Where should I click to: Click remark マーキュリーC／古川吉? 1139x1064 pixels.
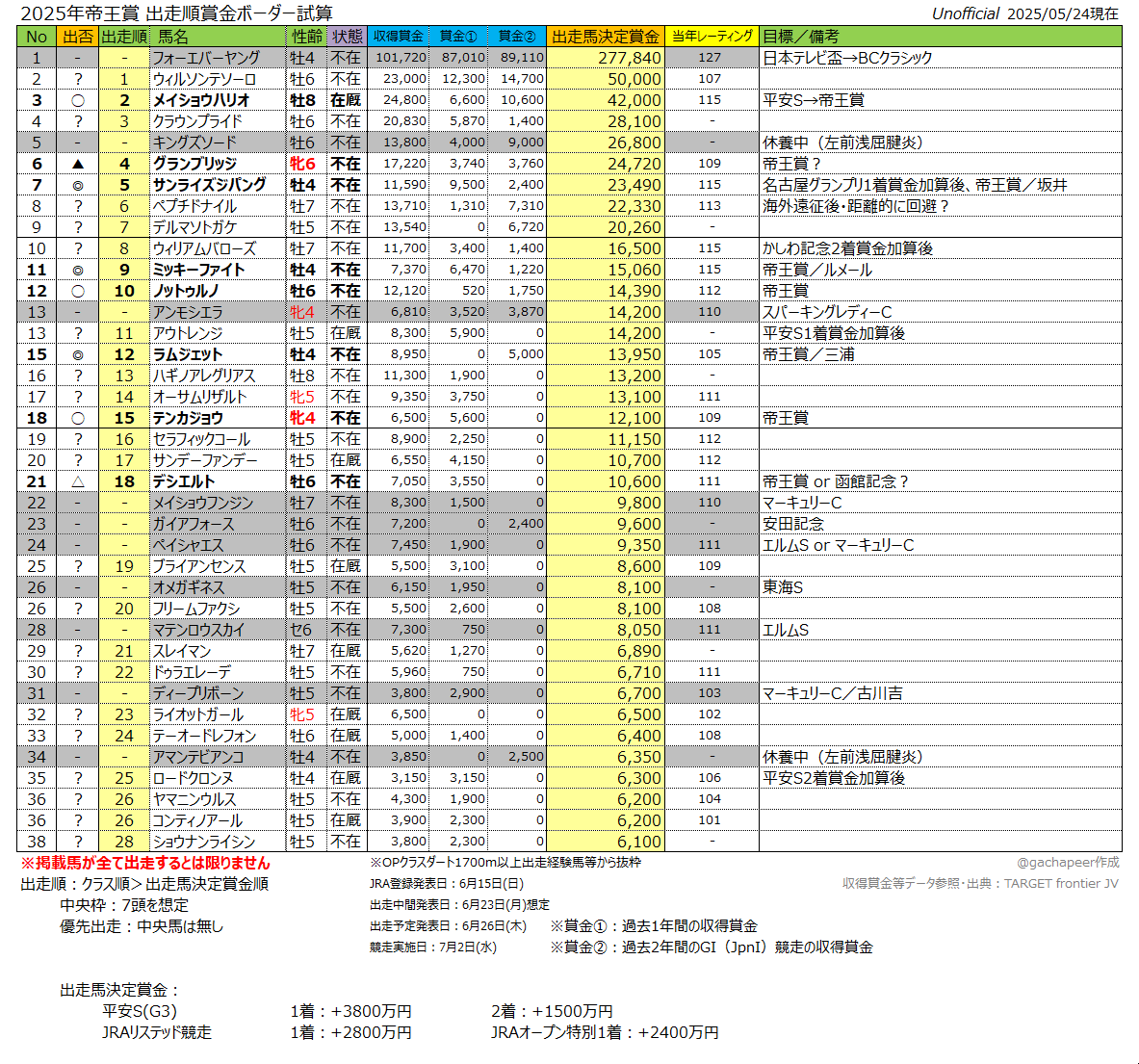[x=833, y=693]
